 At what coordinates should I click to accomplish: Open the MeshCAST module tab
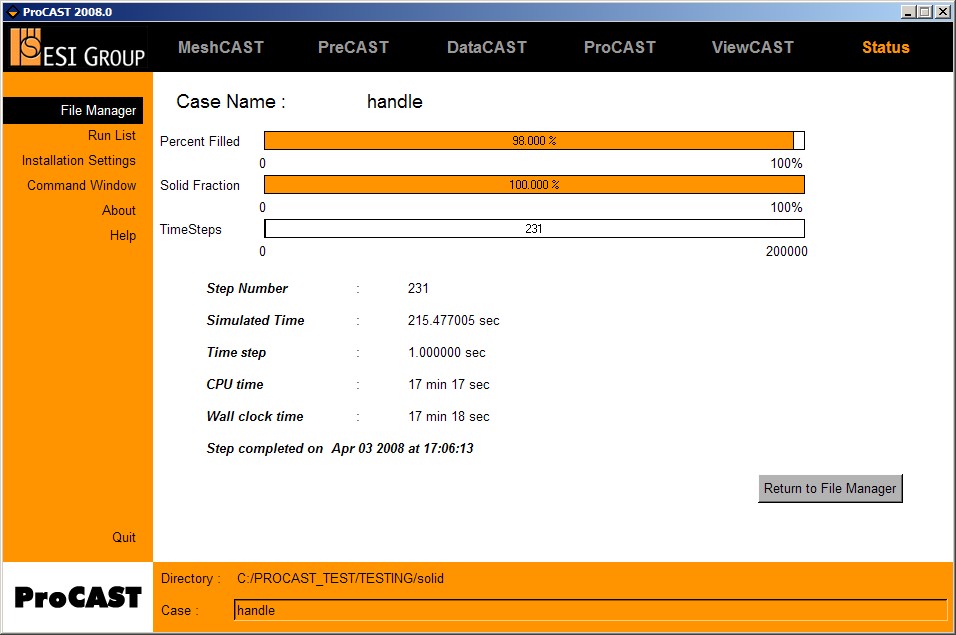click(x=221, y=48)
